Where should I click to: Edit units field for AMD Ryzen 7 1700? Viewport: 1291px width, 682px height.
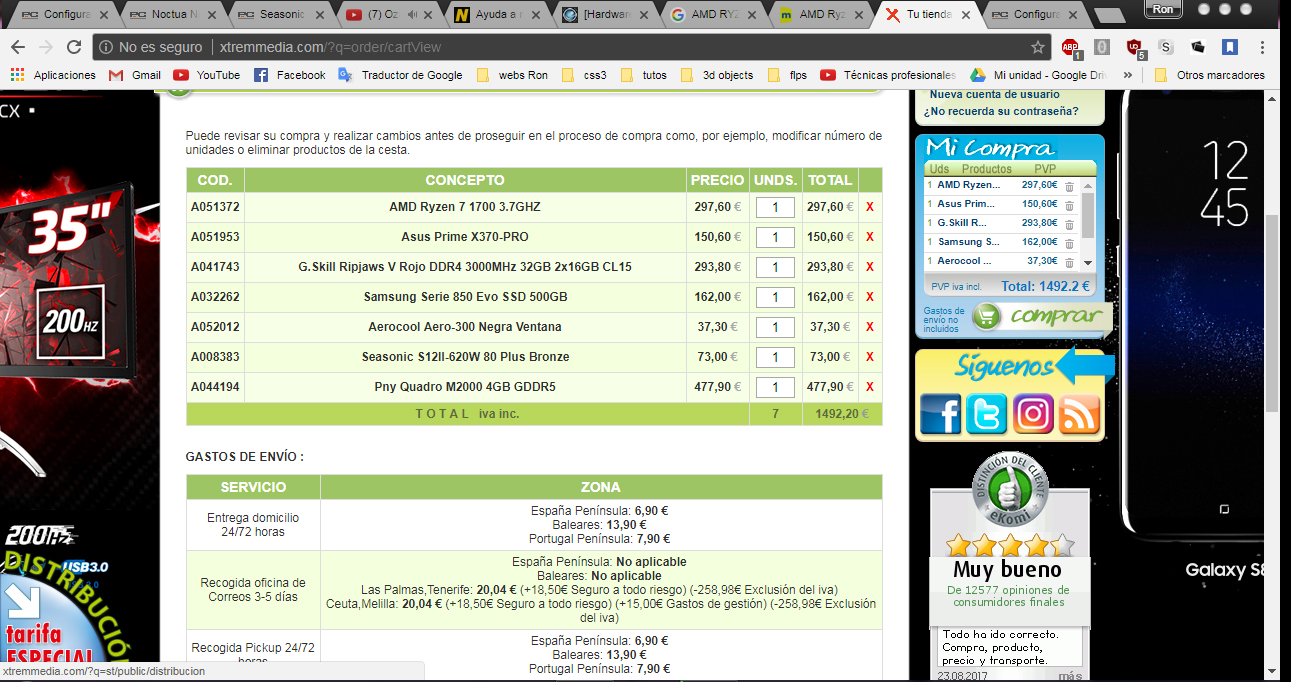pos(775,207)
